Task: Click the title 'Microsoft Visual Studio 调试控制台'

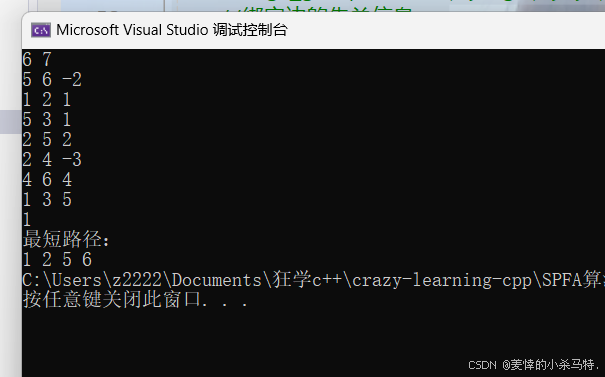Action: pos(172,30)
